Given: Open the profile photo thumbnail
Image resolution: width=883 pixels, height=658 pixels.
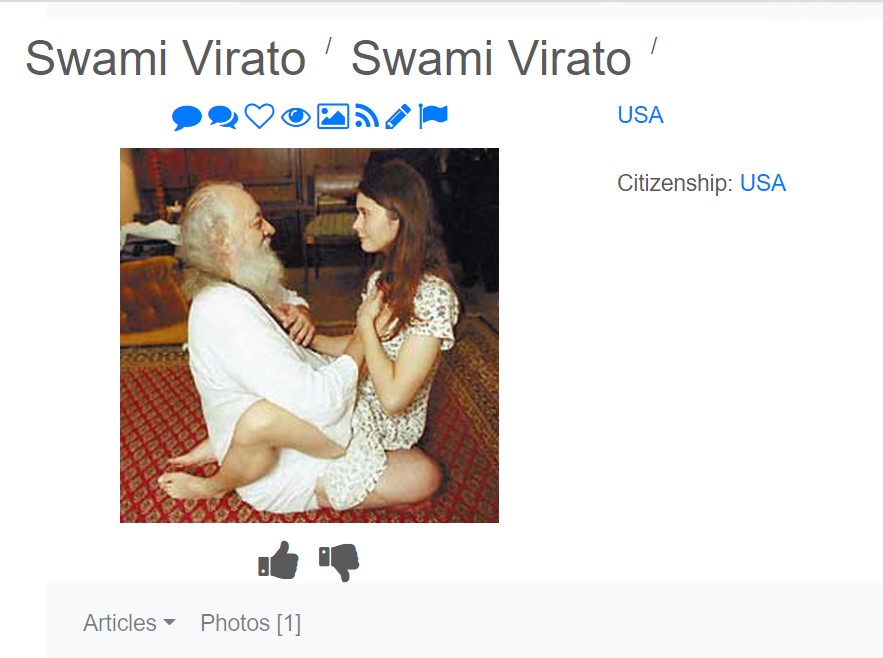Looking at the screenshot, I should click(x=309, y=335).
